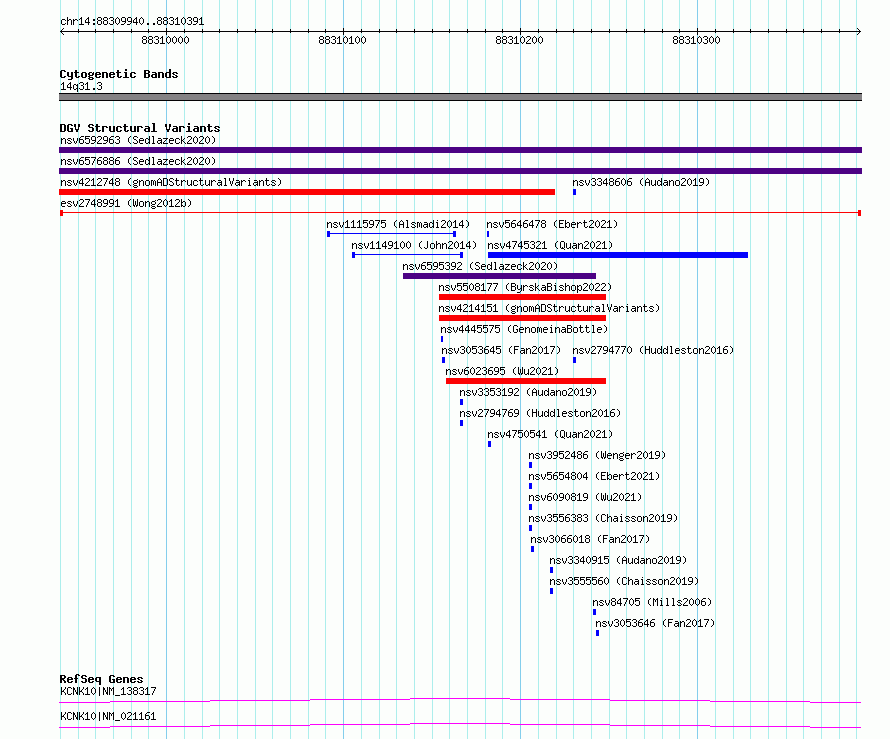
Task: Open nsv4745321 (Quan2021) variant label
Action: [x=550, y=245]
